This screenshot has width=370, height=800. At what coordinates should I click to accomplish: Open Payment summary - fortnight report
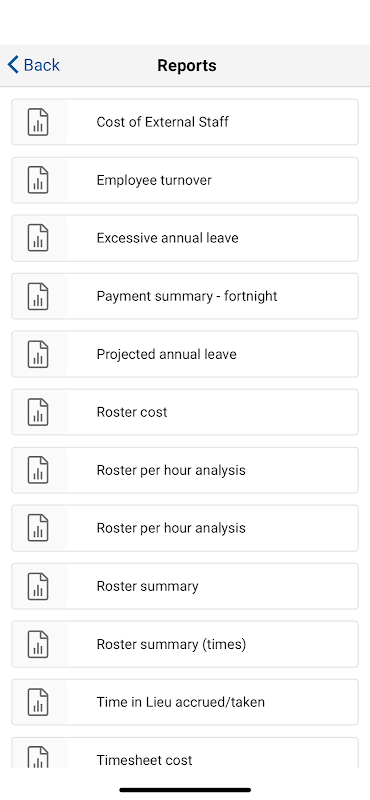pos(185,296)
